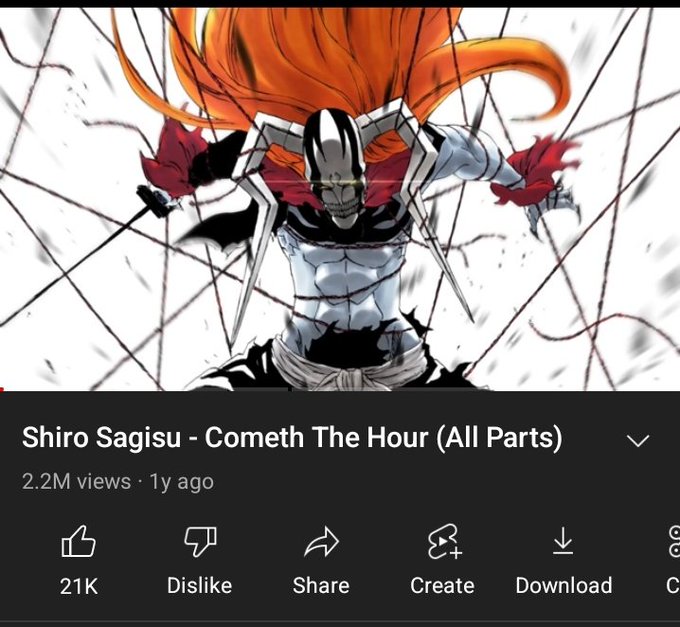The height and width of the screenshot is (627, 680).
Task: Toggle like via the 21K count
Action: point(79,586)
